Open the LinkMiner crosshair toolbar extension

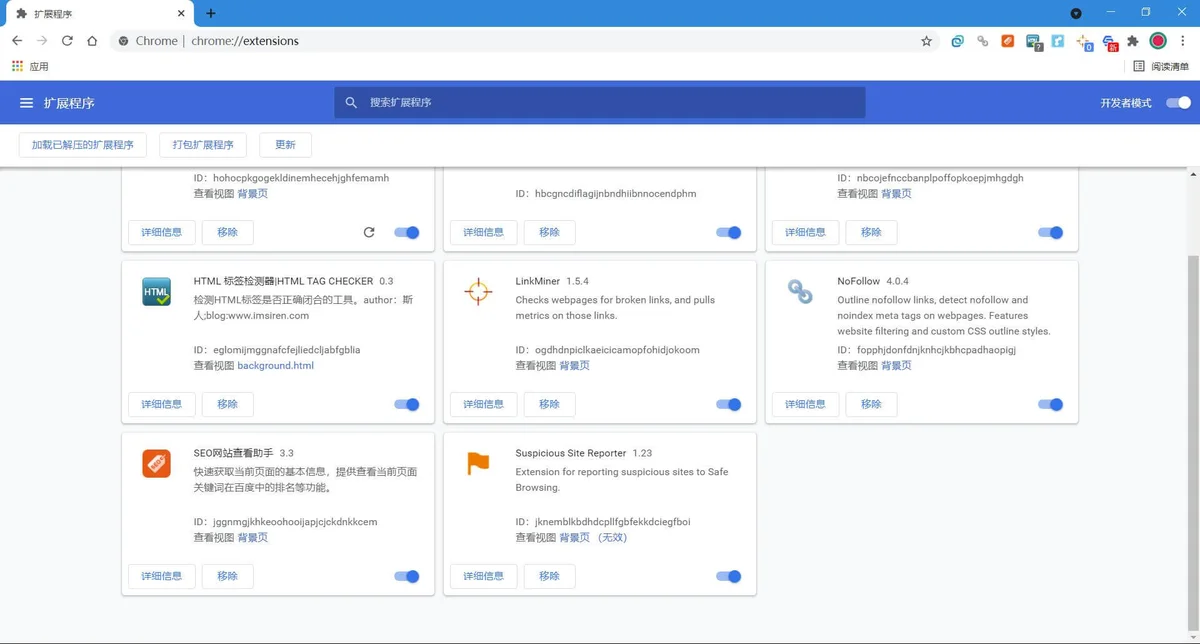pyautogui.click(x=1085, y=42)
